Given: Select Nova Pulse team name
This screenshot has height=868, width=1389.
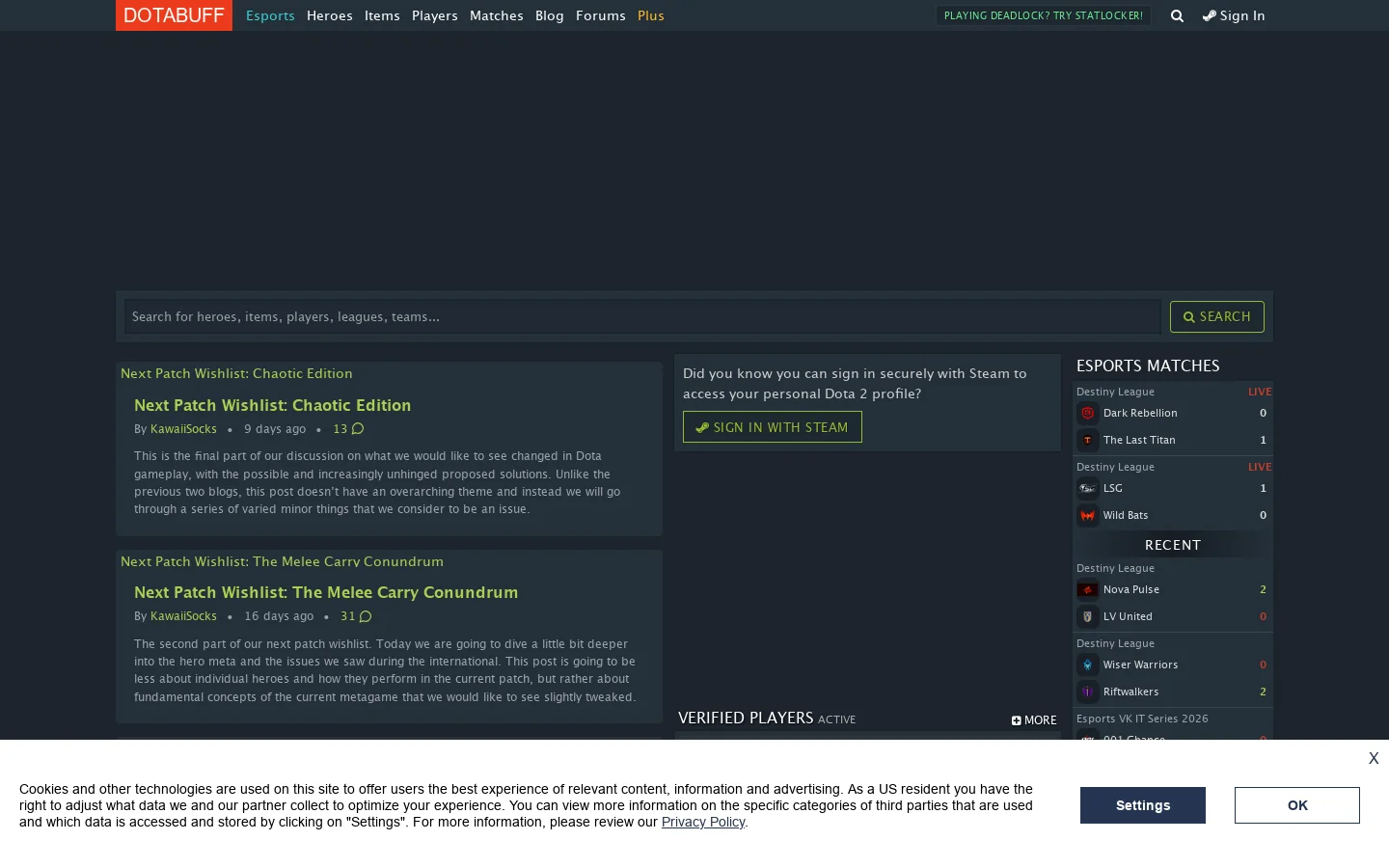Looking at the screenshot, I should 1131,589.
